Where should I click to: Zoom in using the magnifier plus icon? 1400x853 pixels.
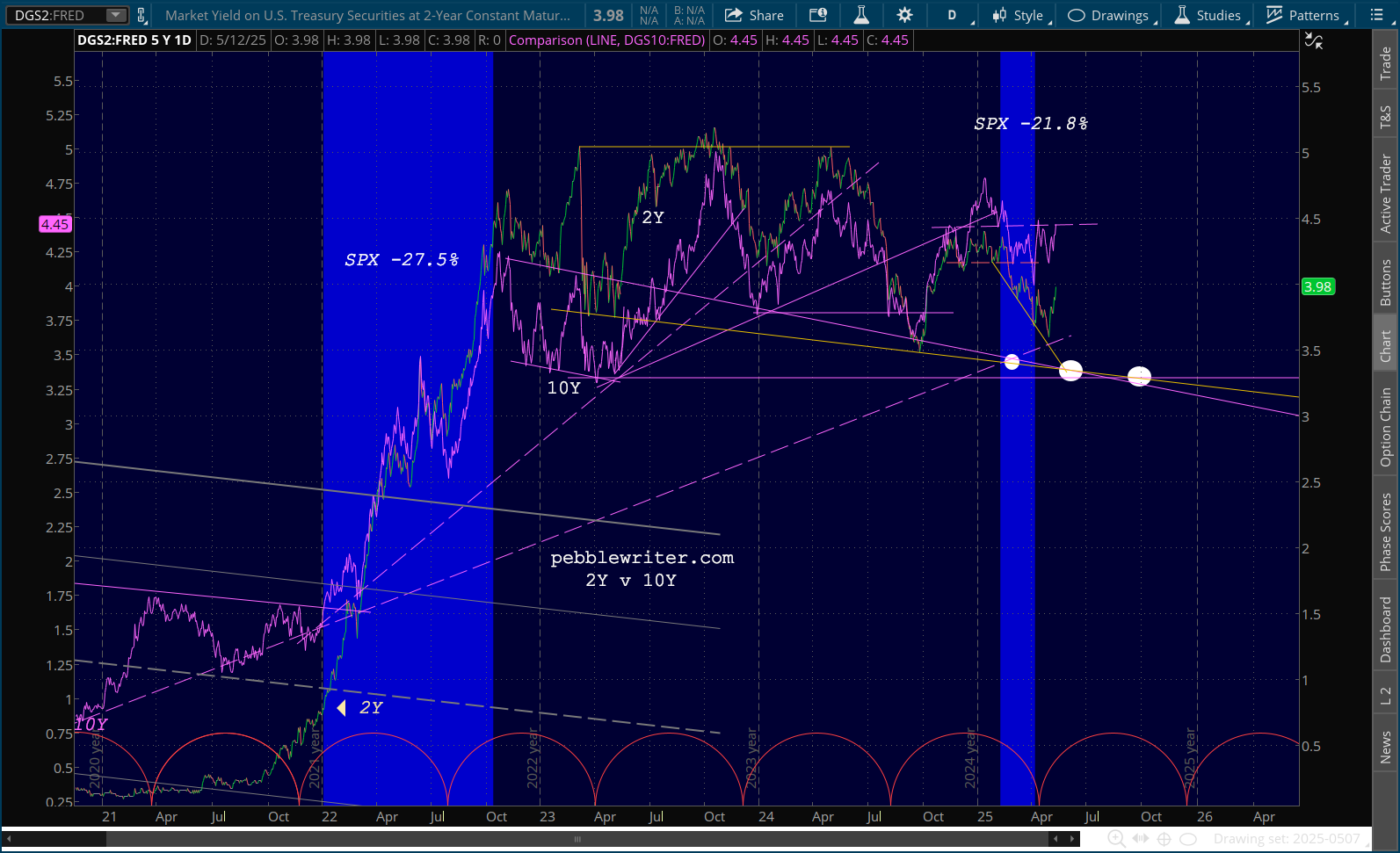1116,839
